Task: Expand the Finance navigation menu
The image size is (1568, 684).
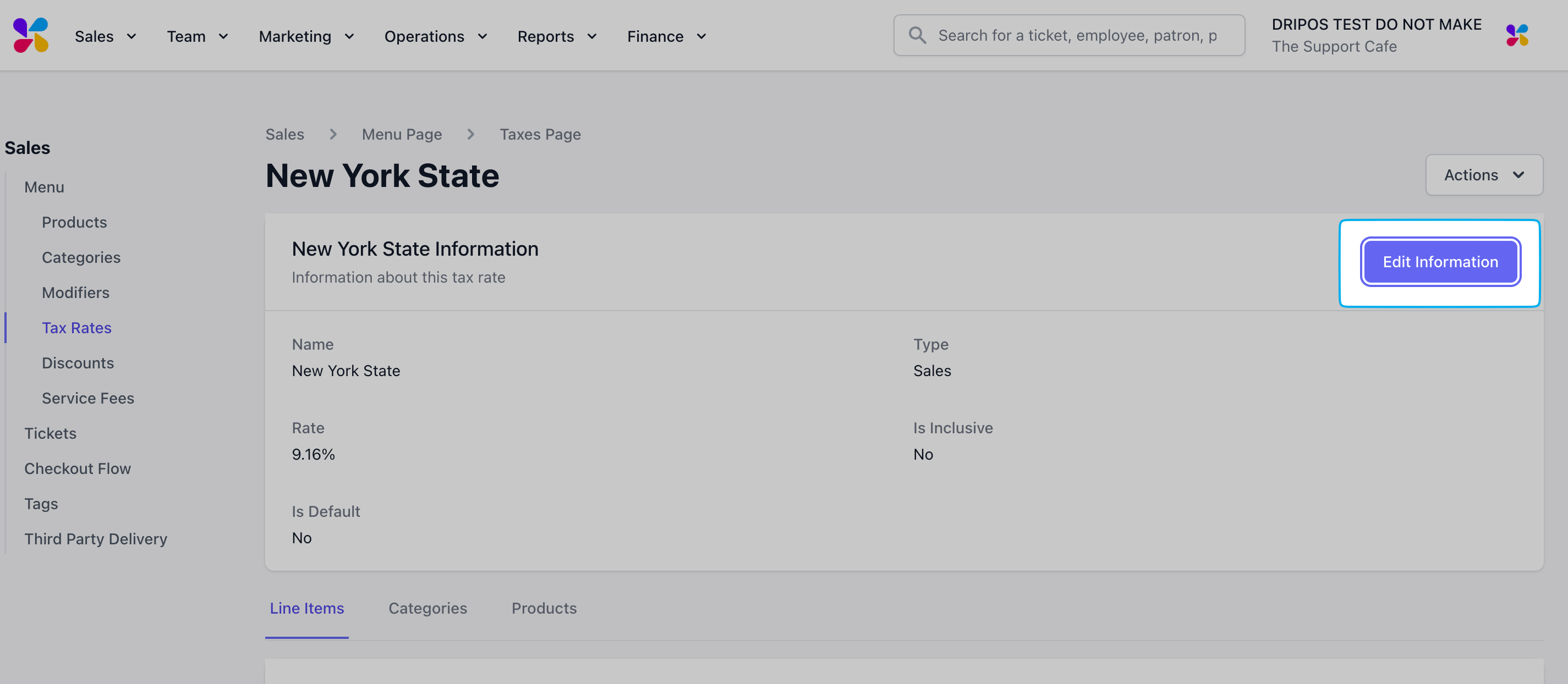Action: (x=666, y=36)
